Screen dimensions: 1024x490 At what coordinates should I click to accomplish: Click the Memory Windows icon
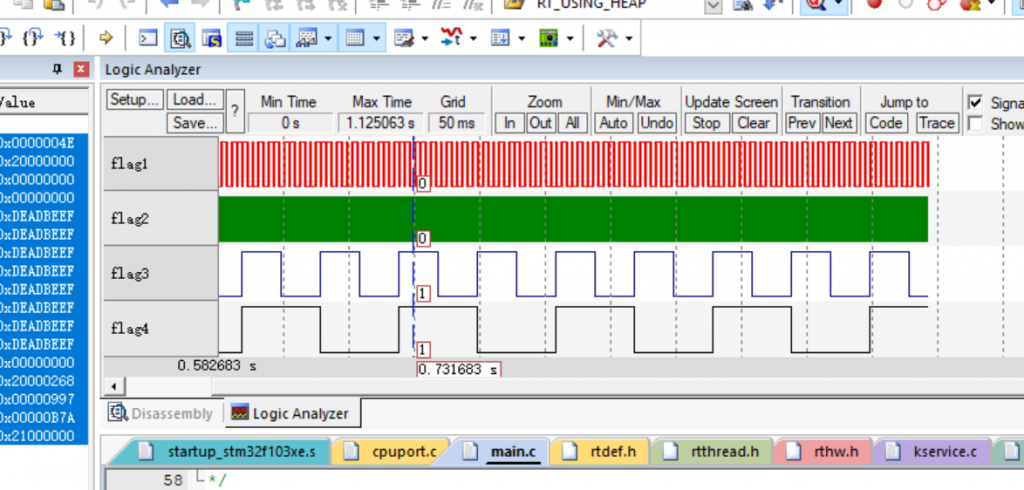click(x=354, y=39)
